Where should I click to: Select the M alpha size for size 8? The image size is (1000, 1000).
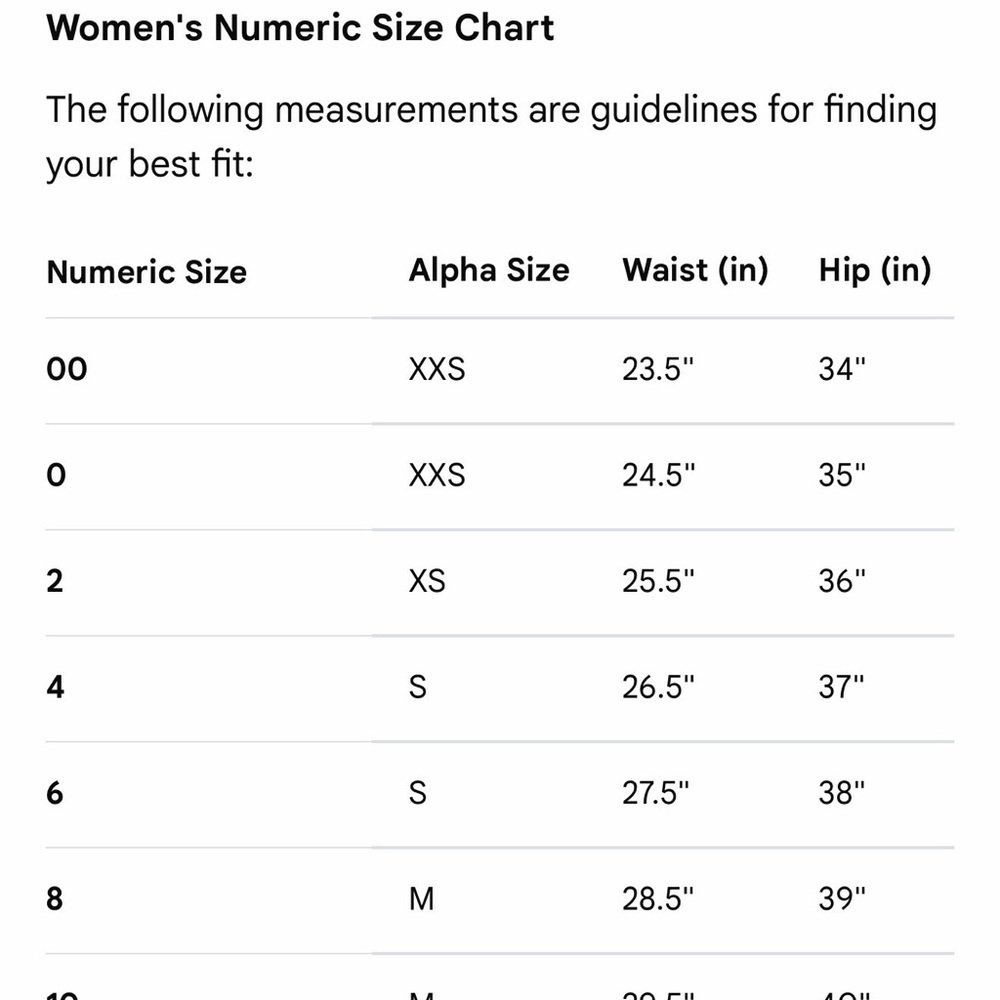(x=422, y=899)
